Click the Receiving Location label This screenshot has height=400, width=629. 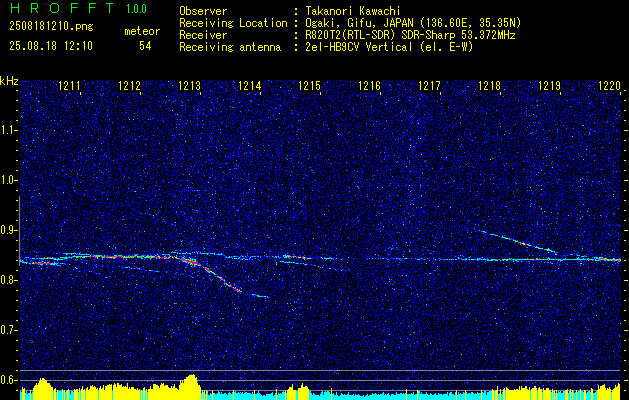233,23
